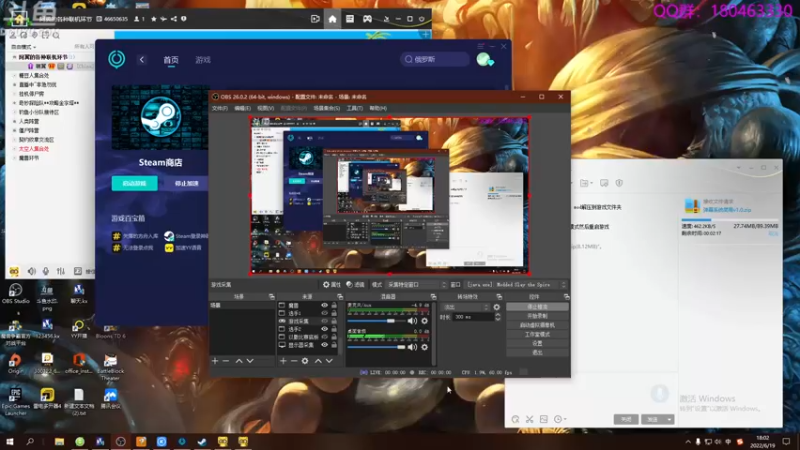Screen dimensions: 800x450
Task: Click the star favorite icon in YY bar
Action: pyautogui.click(x=154, y=19)
